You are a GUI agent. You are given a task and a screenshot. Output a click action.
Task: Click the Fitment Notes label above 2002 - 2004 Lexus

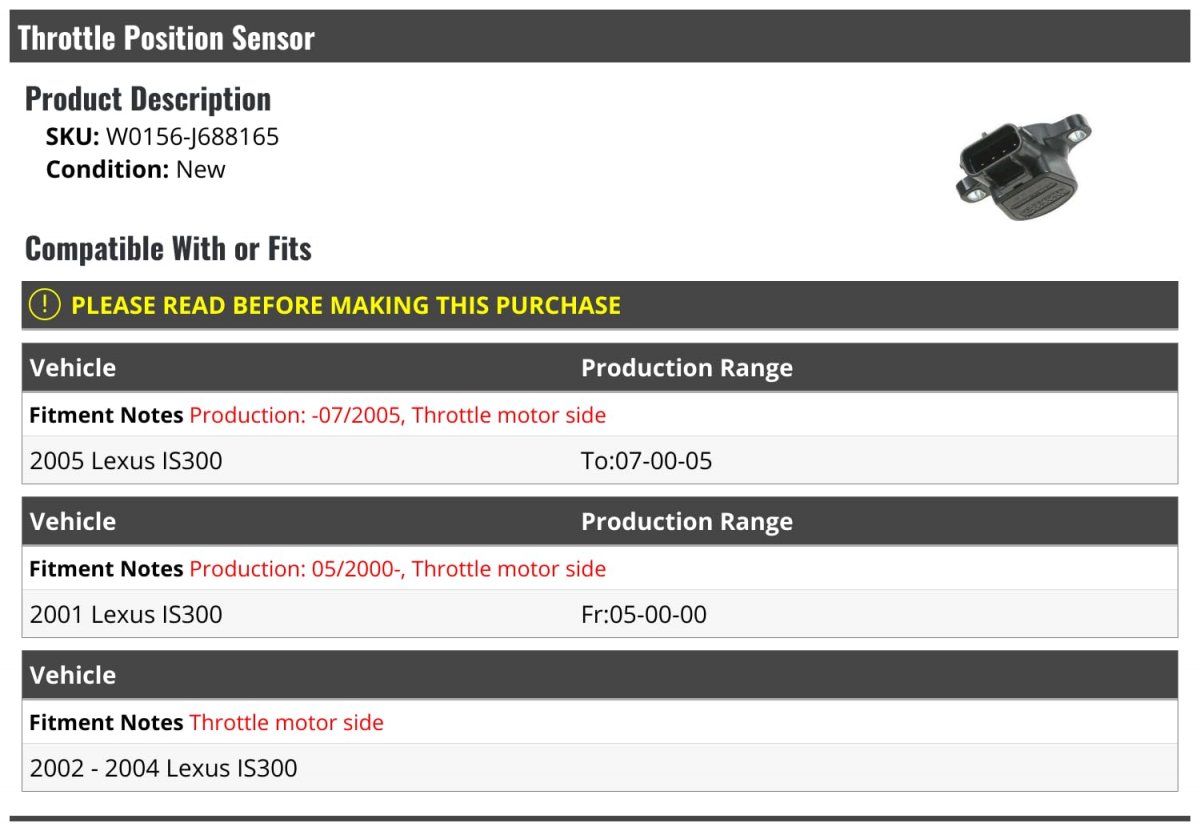pyautogui.click(x=106, y=722)
